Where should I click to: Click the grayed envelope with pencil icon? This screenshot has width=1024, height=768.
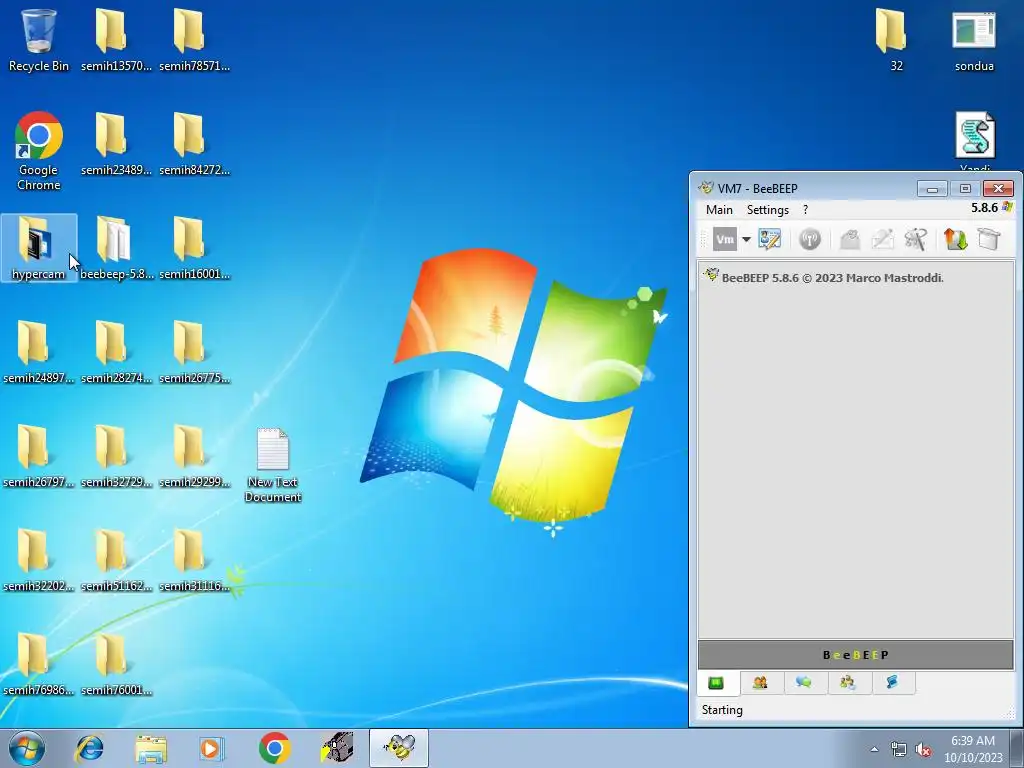coord(882,239)
